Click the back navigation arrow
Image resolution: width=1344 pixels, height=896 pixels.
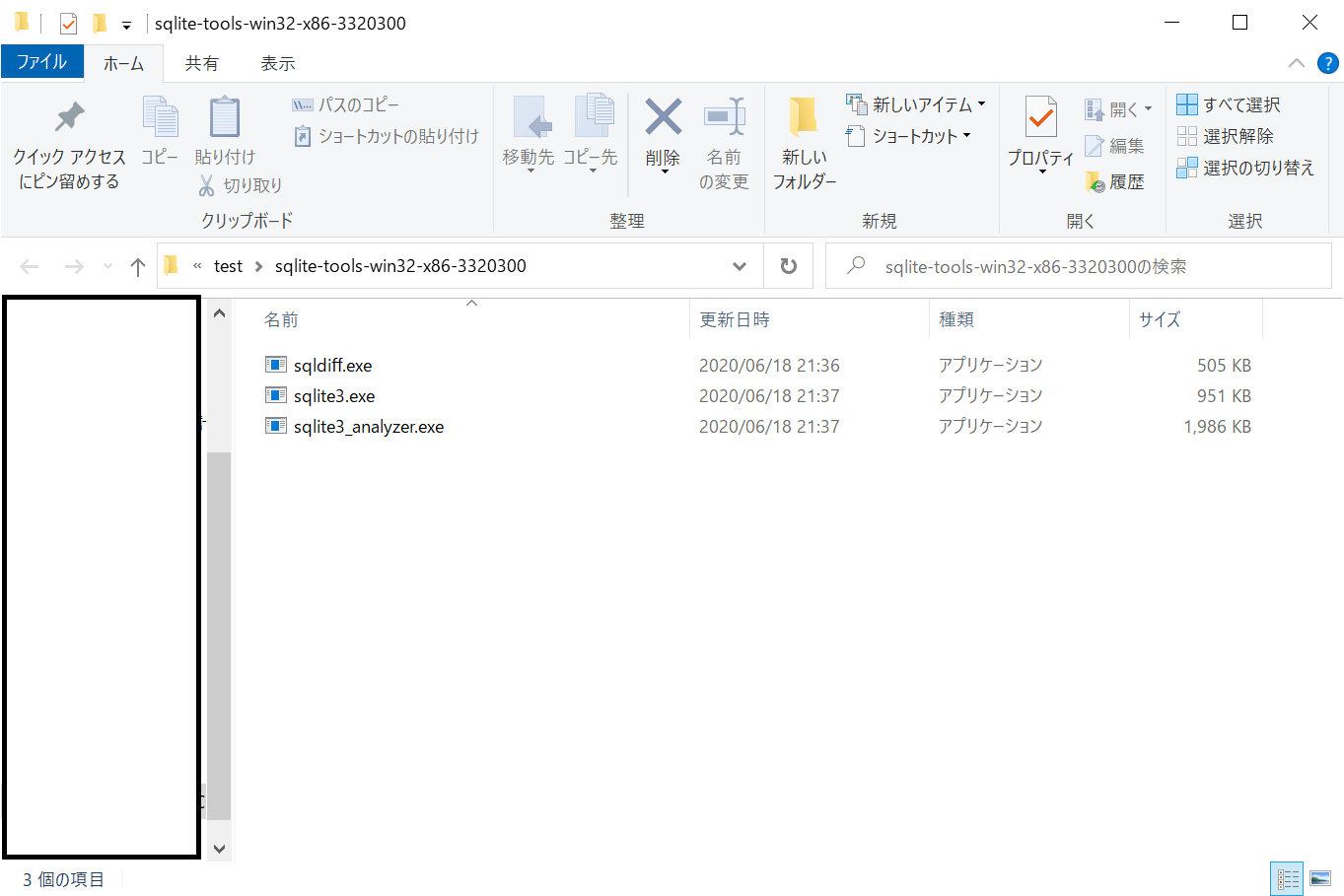click(30, 266)
